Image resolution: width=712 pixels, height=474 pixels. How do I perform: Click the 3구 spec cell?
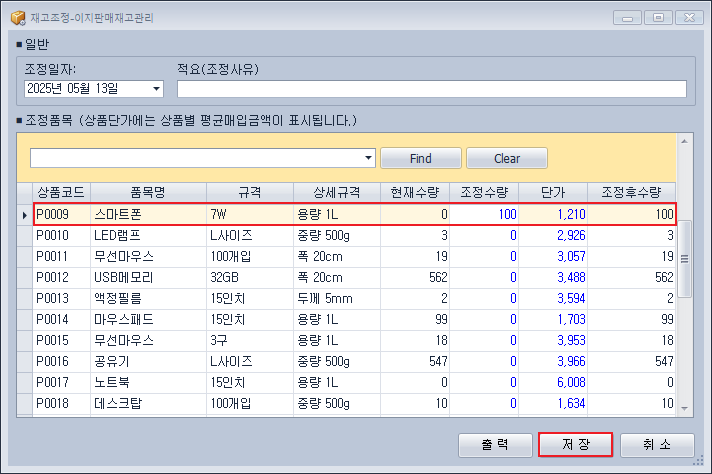click(x=250, y=341)
